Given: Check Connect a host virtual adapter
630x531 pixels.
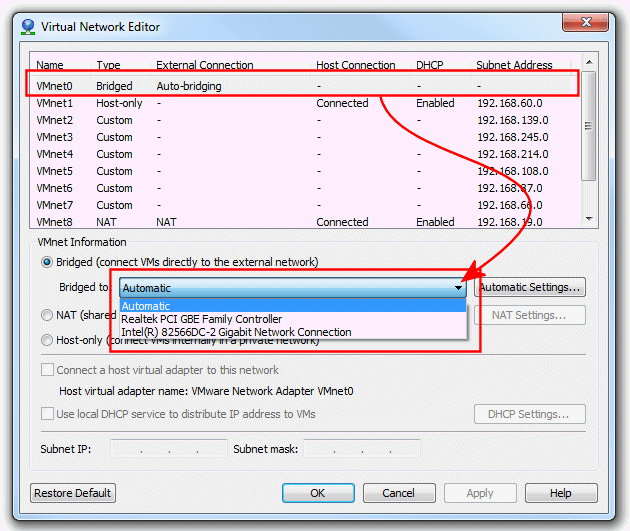Looking at the screenshot, I should pyautogui.click(x=47, y=370).
